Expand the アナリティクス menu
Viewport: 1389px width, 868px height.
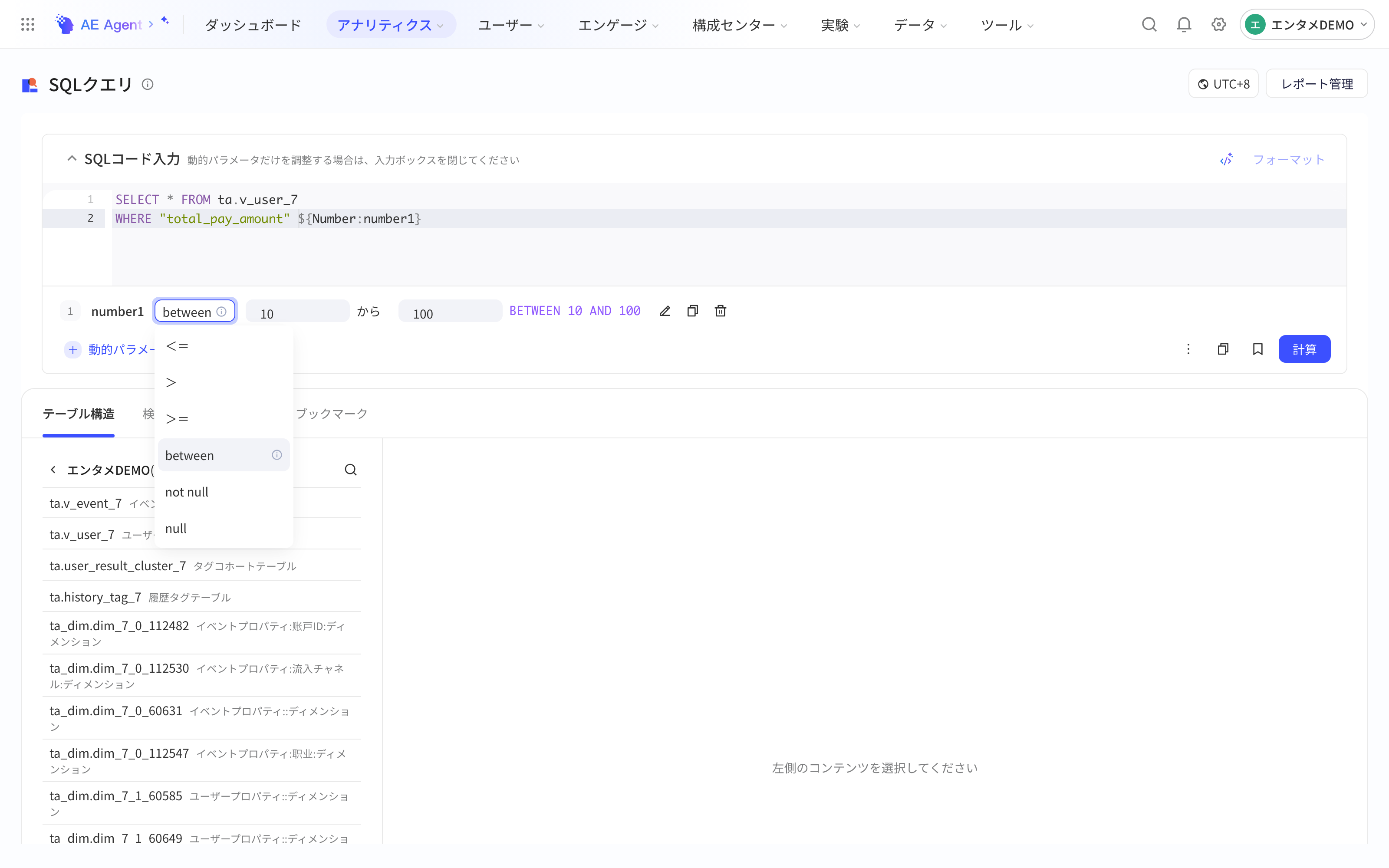391,25
